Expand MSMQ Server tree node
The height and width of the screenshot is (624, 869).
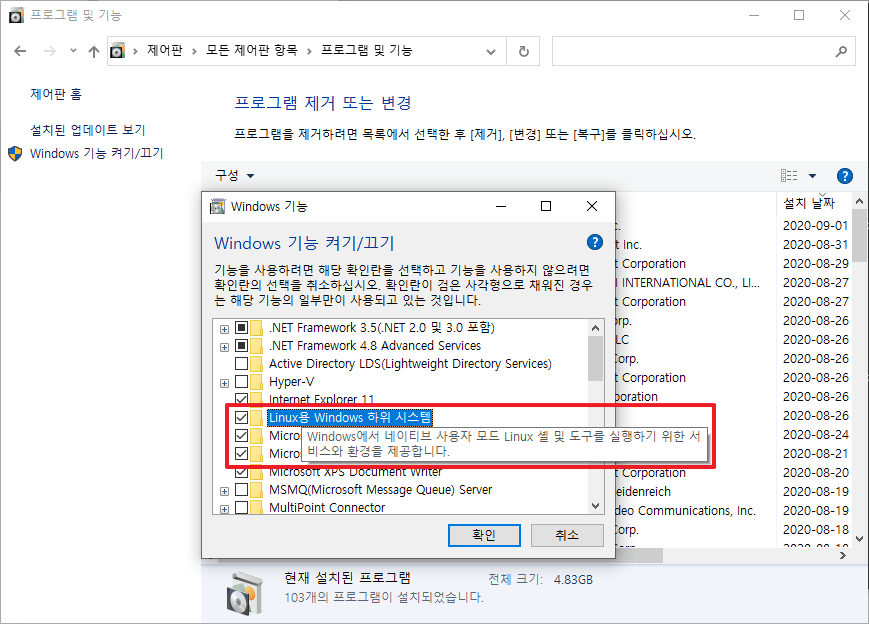224,492
